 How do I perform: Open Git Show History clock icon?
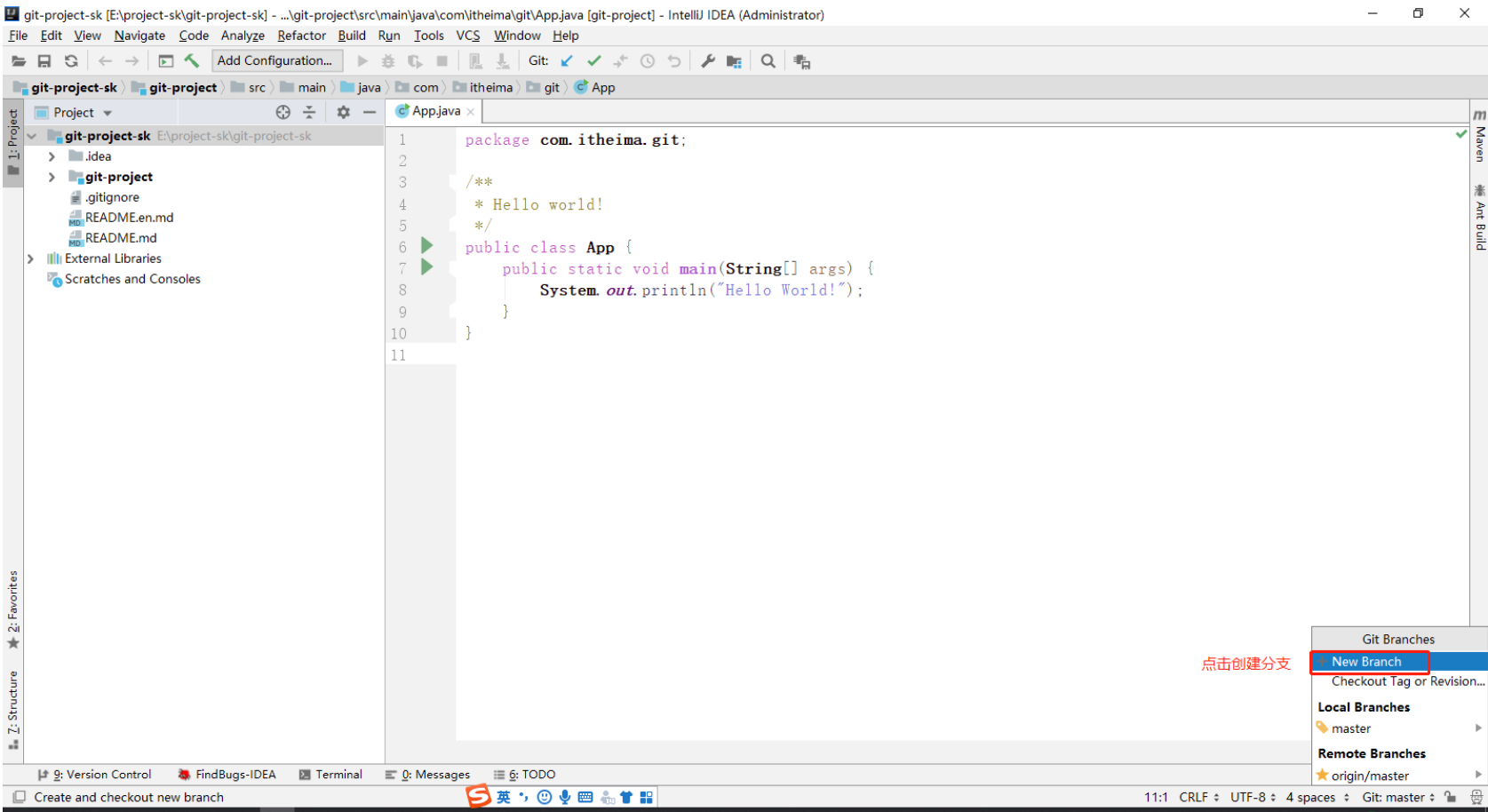coord(648,61)
